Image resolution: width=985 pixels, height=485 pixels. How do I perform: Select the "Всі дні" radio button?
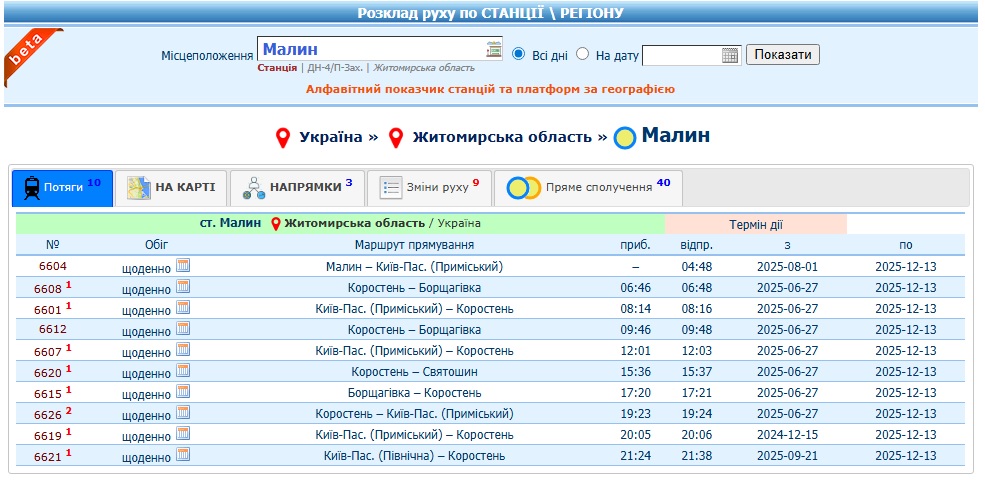pos(518,54)
